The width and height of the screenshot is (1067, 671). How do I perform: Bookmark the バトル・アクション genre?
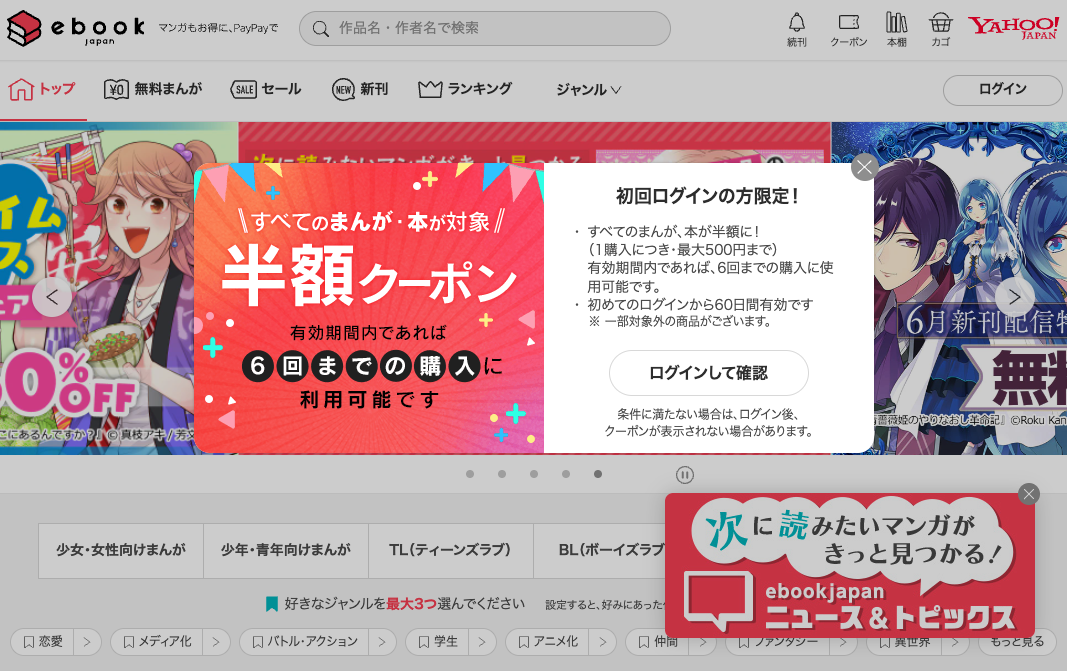point(304,642)
